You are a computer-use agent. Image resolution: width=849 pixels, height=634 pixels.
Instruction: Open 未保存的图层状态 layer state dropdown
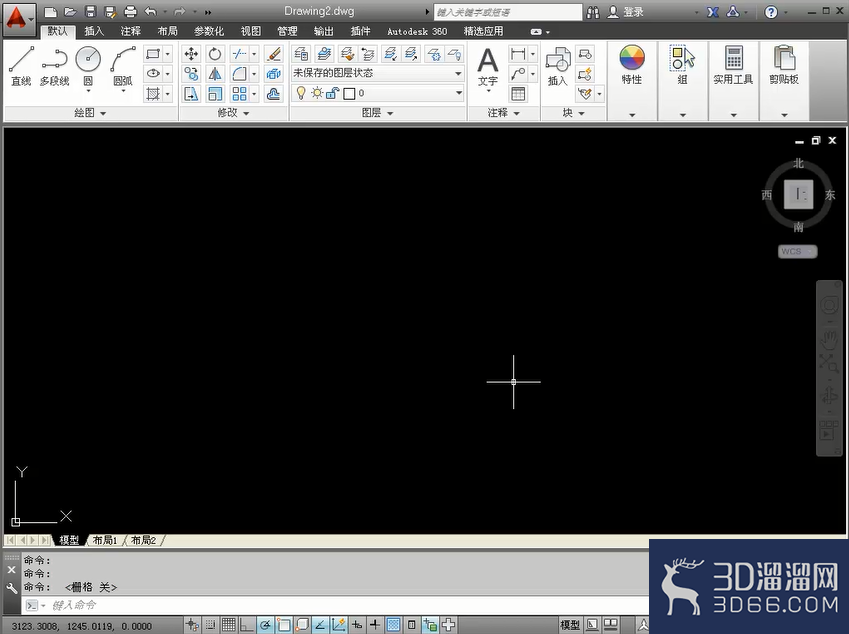377,73
